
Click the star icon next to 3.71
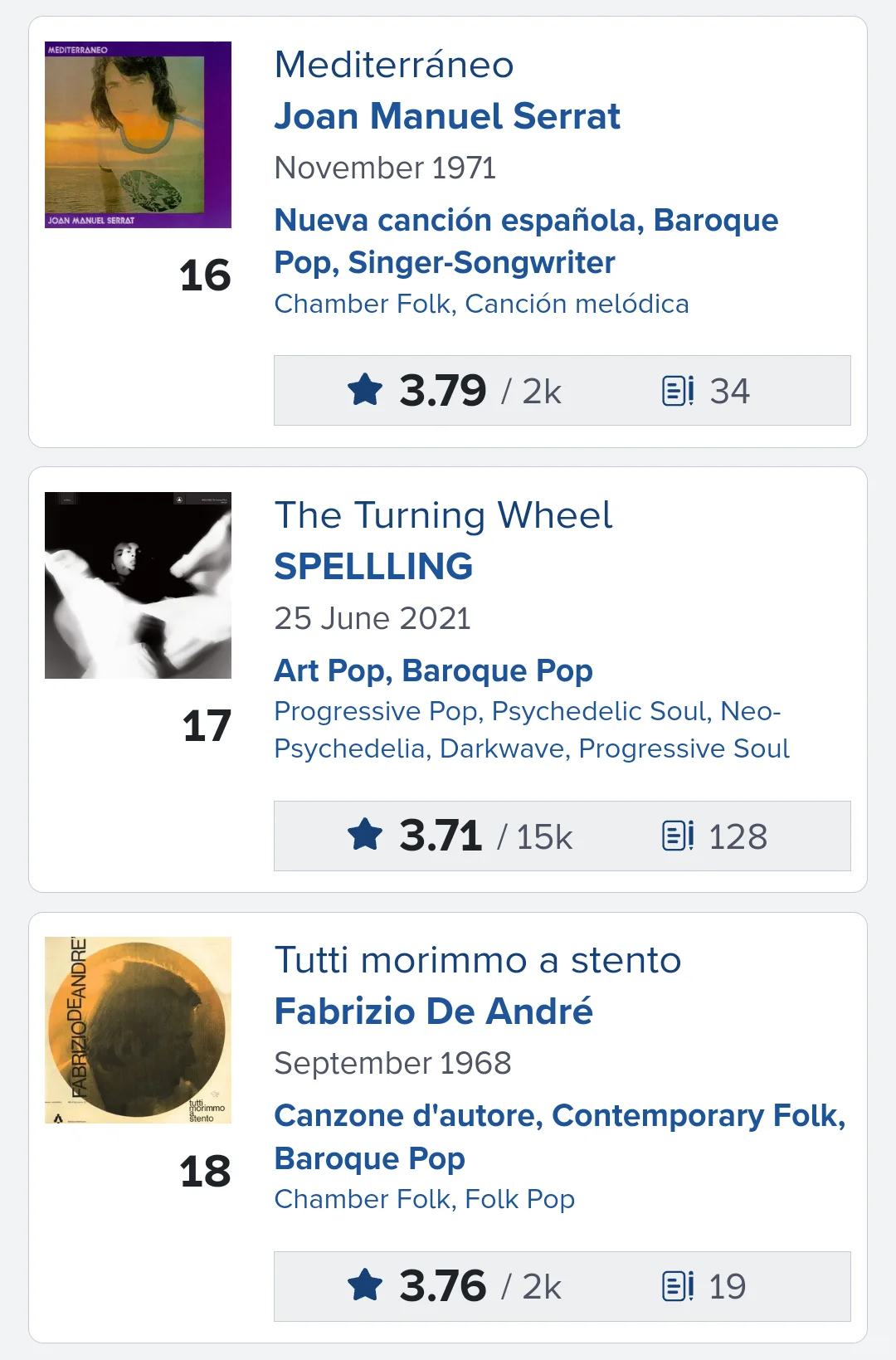pyautogui.click(x=365, y=836)
